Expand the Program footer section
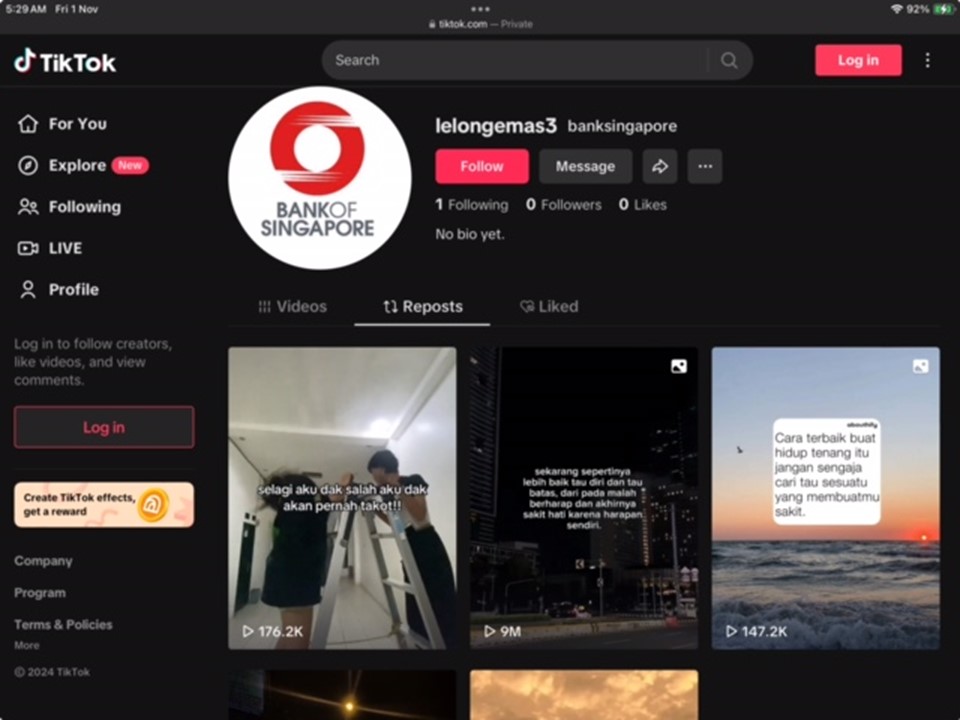 point(40,593)
